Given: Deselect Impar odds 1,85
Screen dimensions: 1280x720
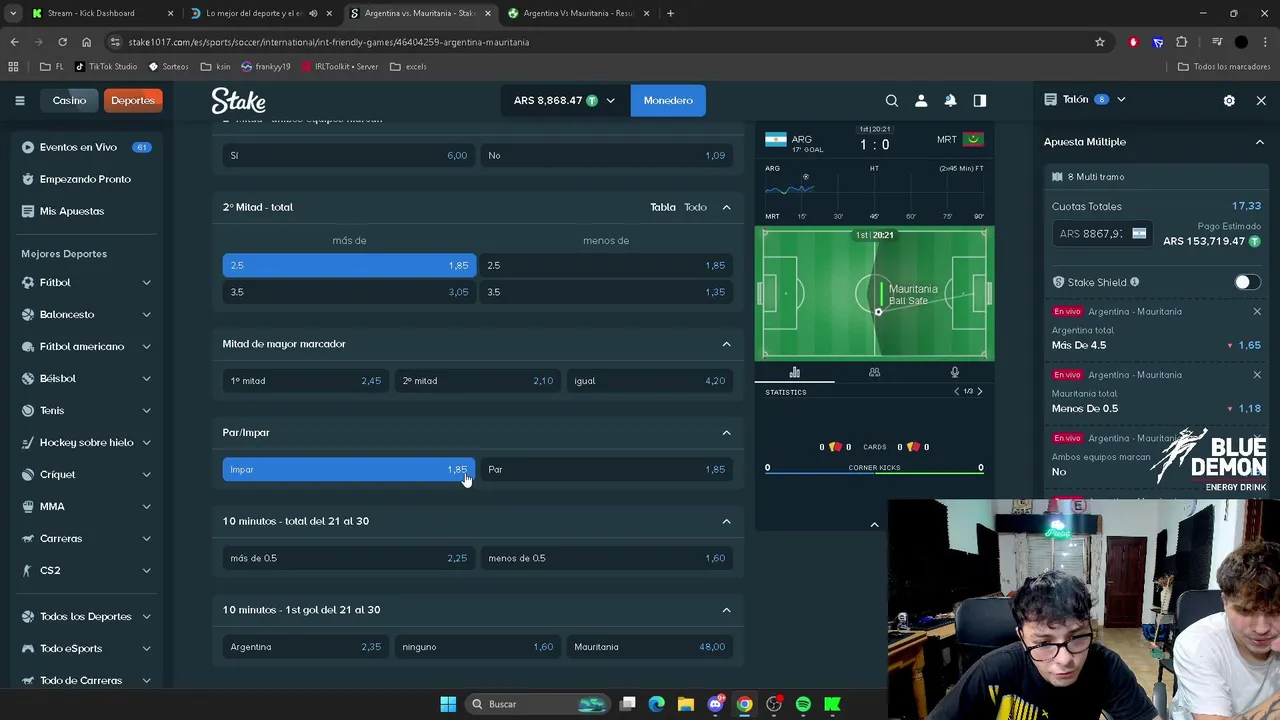Looking at the screenshot, I should pyautogui.click(x=349, y=469).
